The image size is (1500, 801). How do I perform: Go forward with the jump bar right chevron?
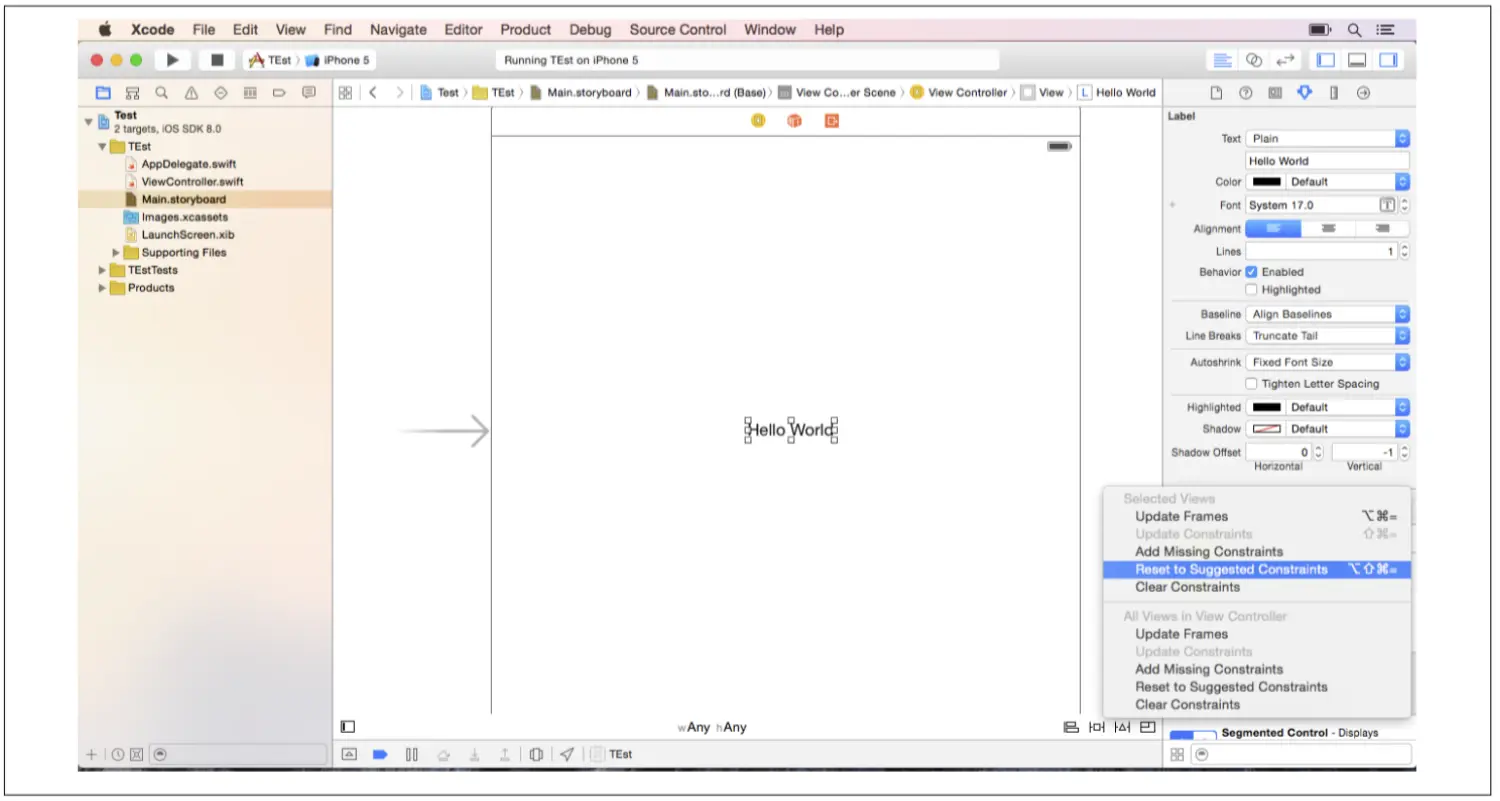pyautogui.click(x=399, y=92)
